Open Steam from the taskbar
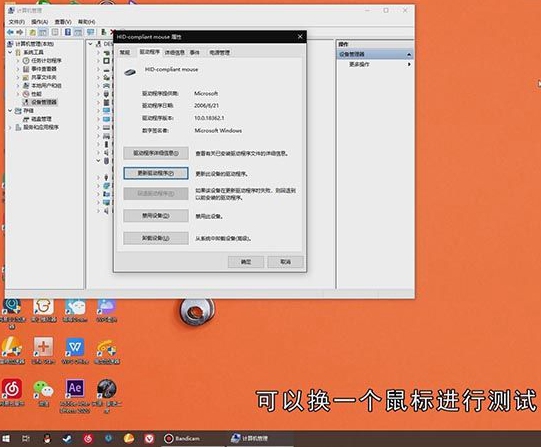 tap(67, 438)
